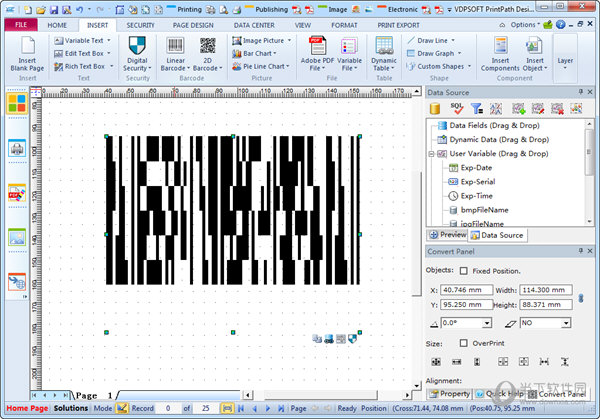
Task: Open skew NO combo box
Action: tap(545, 323)
